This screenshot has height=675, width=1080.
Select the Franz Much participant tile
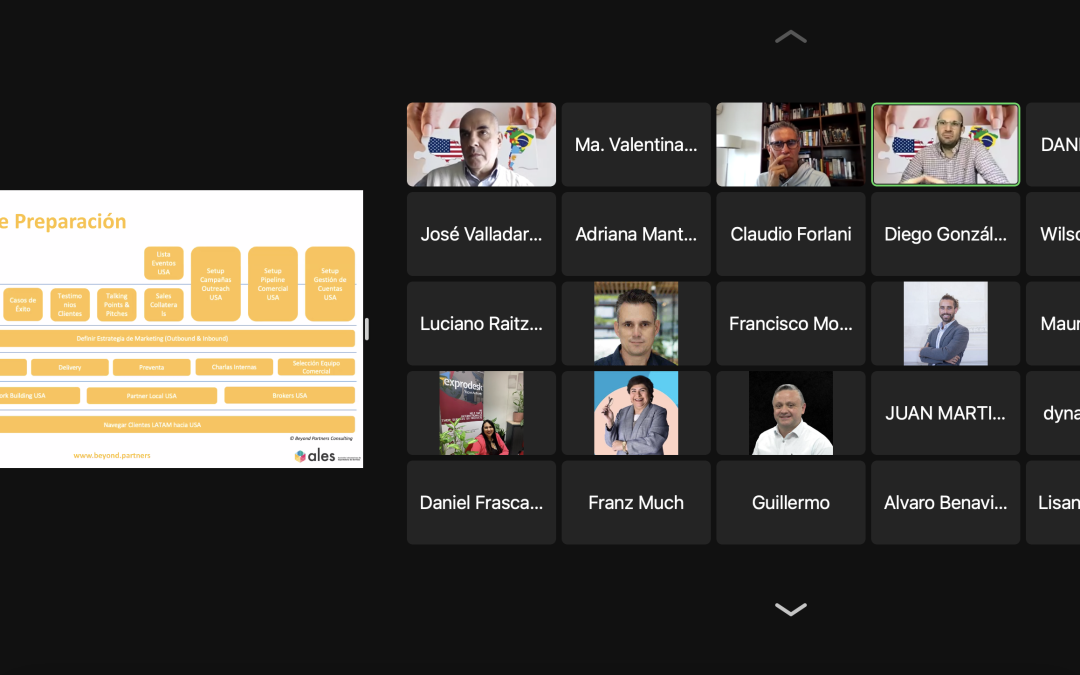[x=636, y=503]
